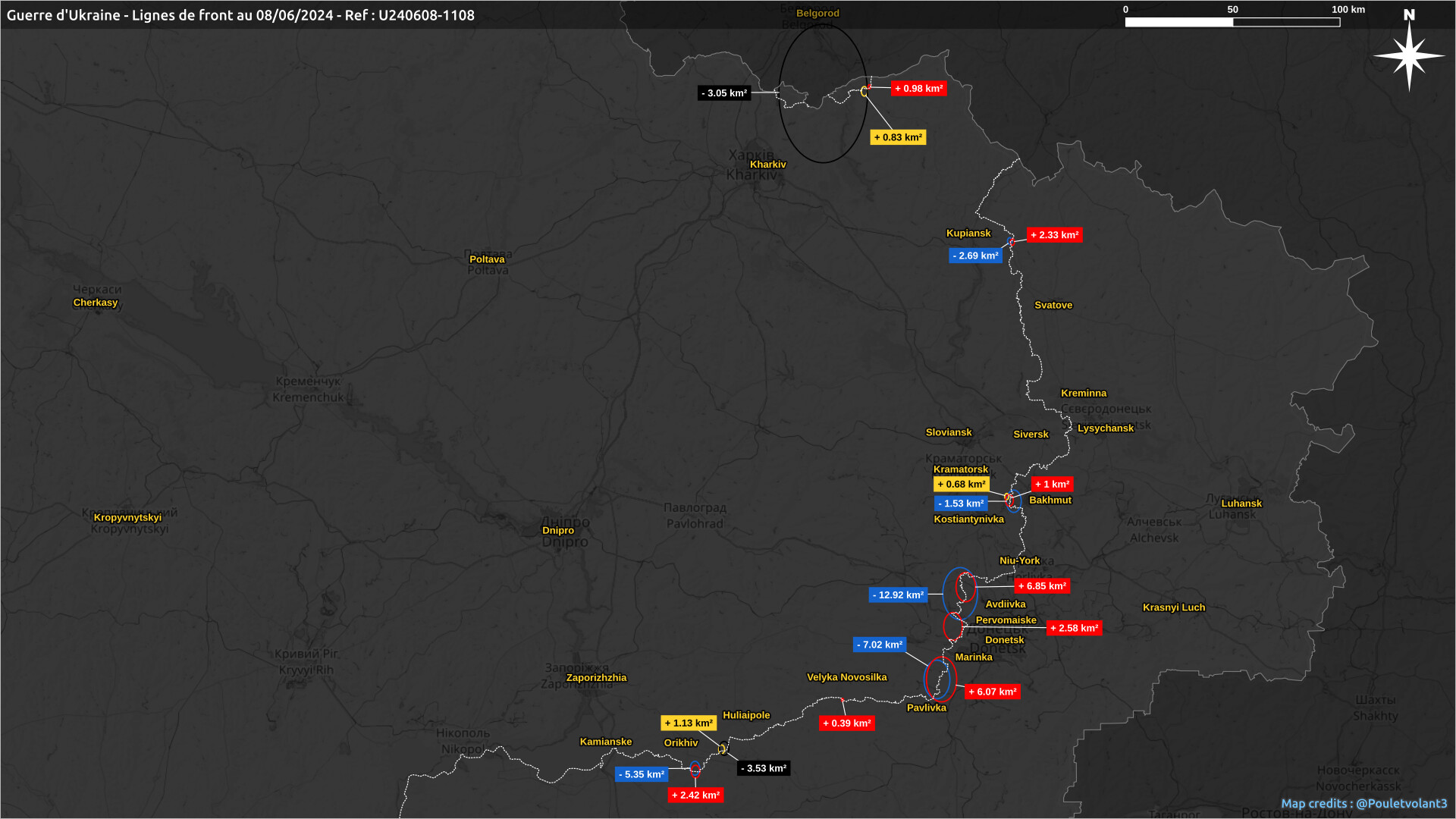The width and height of the screenshot is (1456, 819).
Task: Select the '+ 0.98 km²' red label
Action: (918, 89)
